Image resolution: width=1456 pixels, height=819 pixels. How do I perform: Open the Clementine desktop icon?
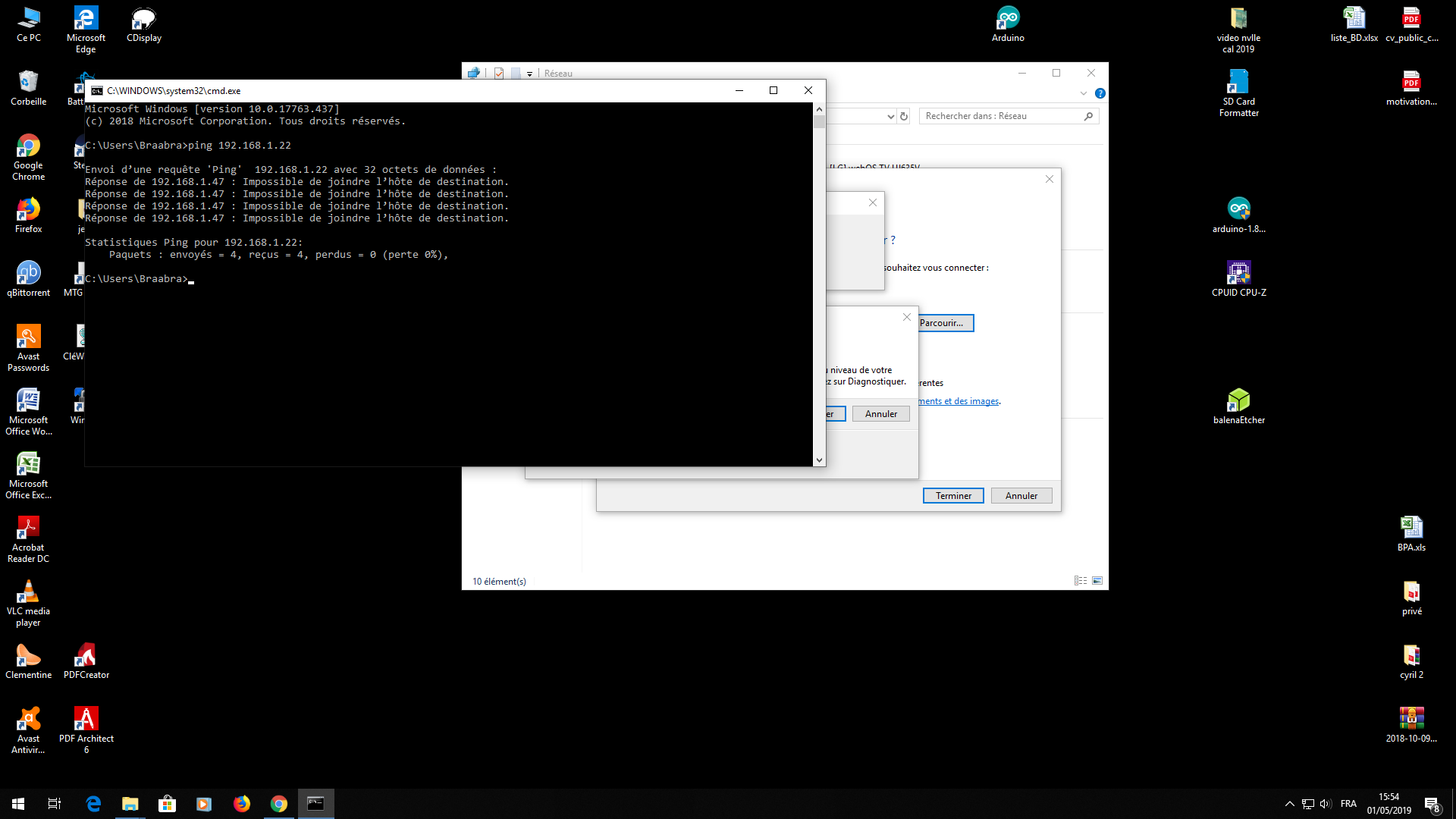click(29, 661)
